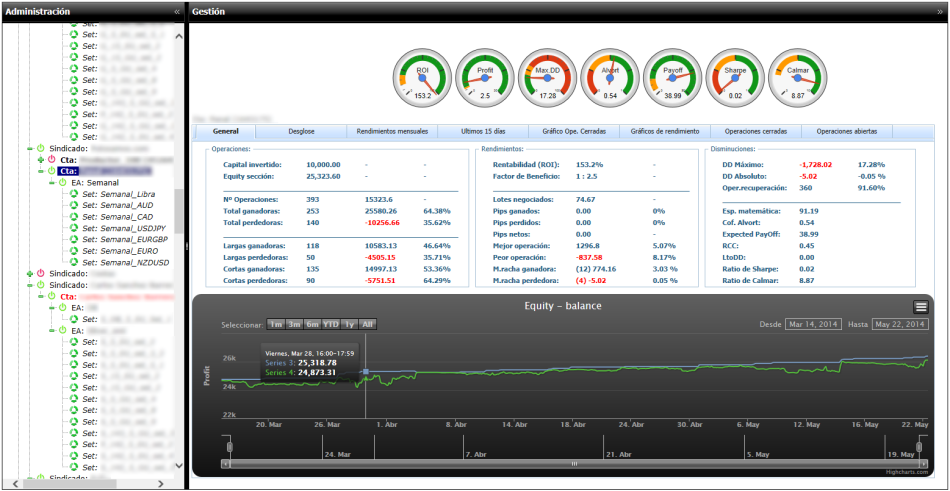Screen dimensions: 950x491
Task: Click the Desde date input field
Action: click(x=815, y=324)
